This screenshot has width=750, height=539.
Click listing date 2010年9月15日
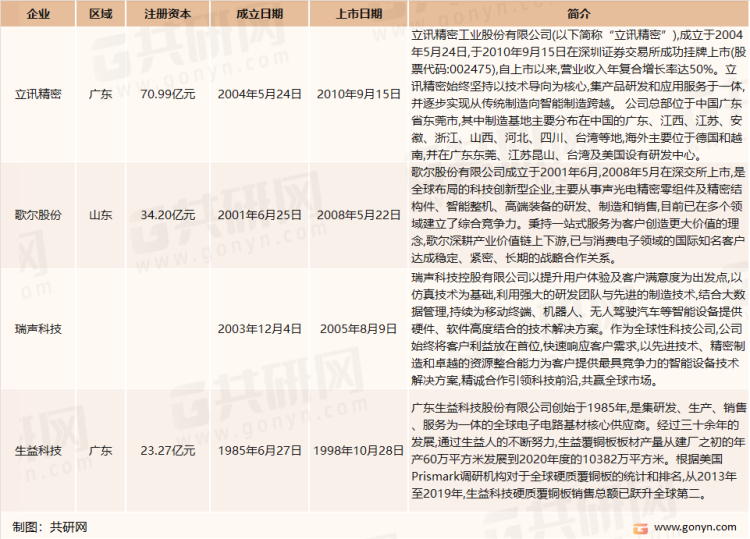[x=359, y=94]
